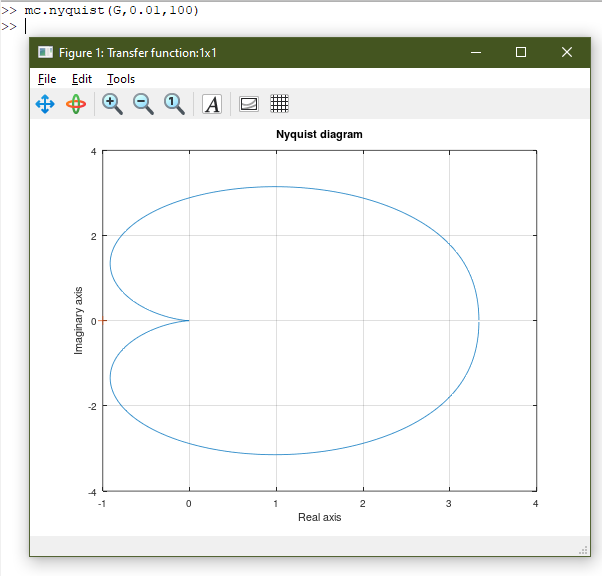This screenshot has width=602, height=576.
Task: Click the red marker at -1 on plot
Action: (103, 320)
